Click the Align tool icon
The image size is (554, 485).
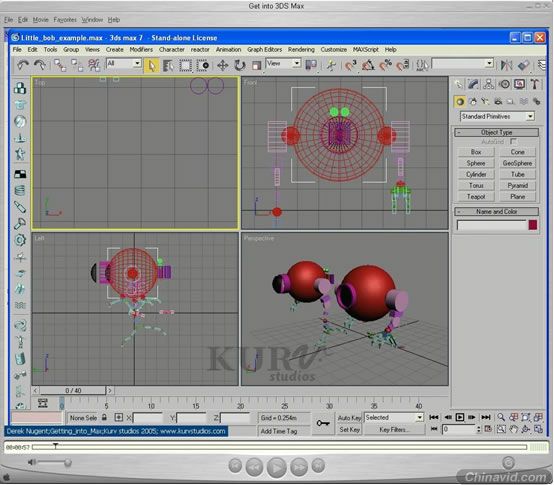coord(523,65)
